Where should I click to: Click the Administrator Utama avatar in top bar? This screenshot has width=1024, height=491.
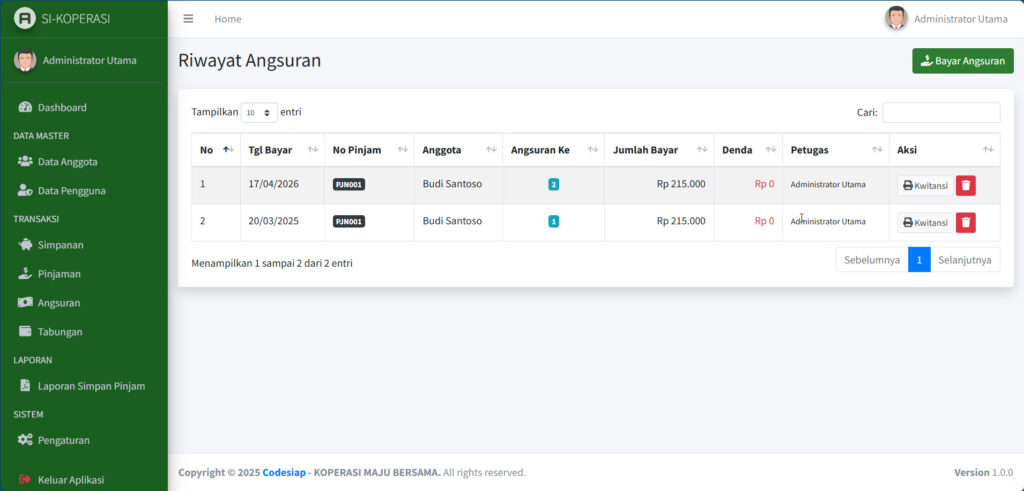[896, 18]
